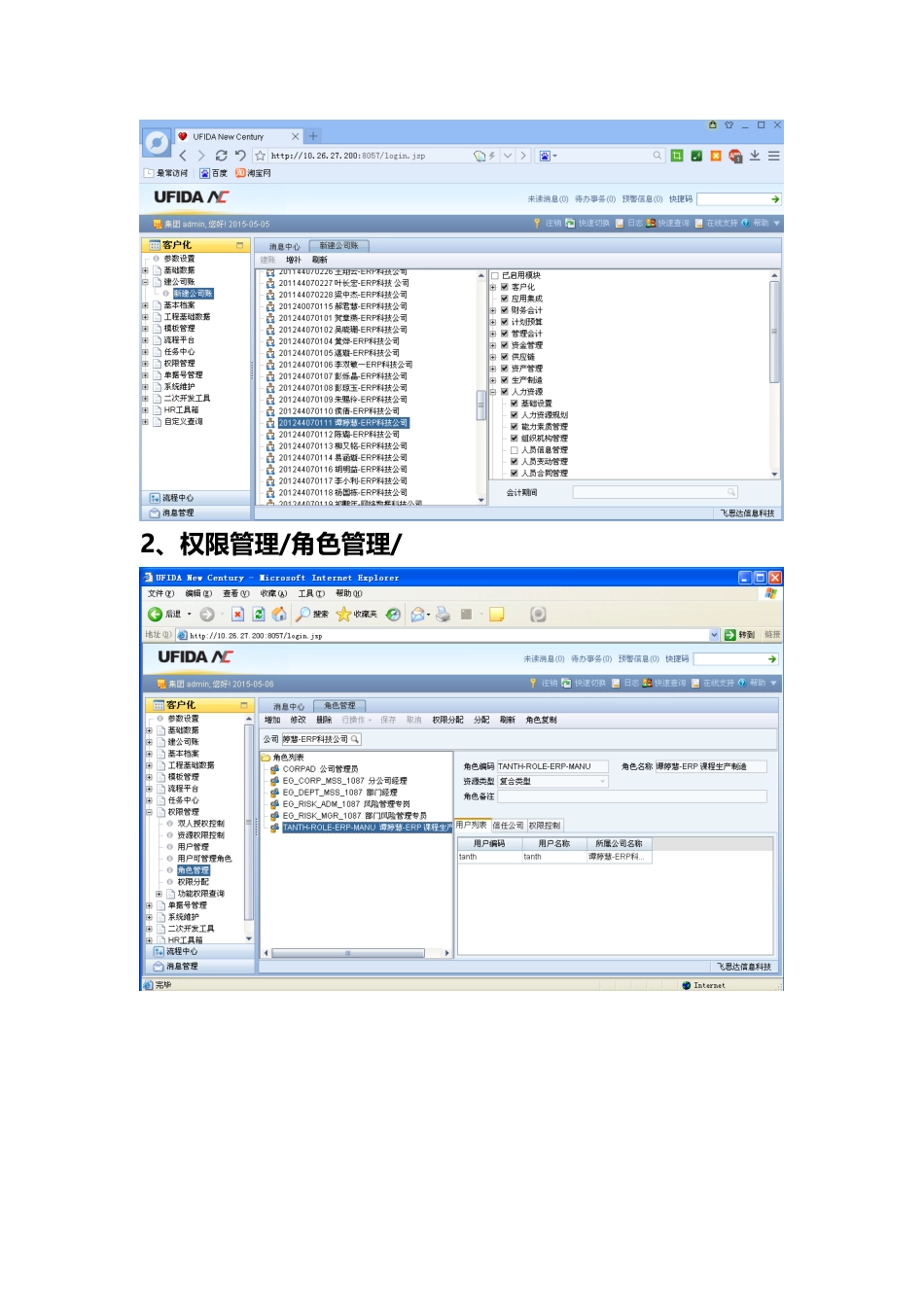Click the 权限分配 button
Screen dimensions: 924x1307
pyautogui.click(x=447, y=721)
